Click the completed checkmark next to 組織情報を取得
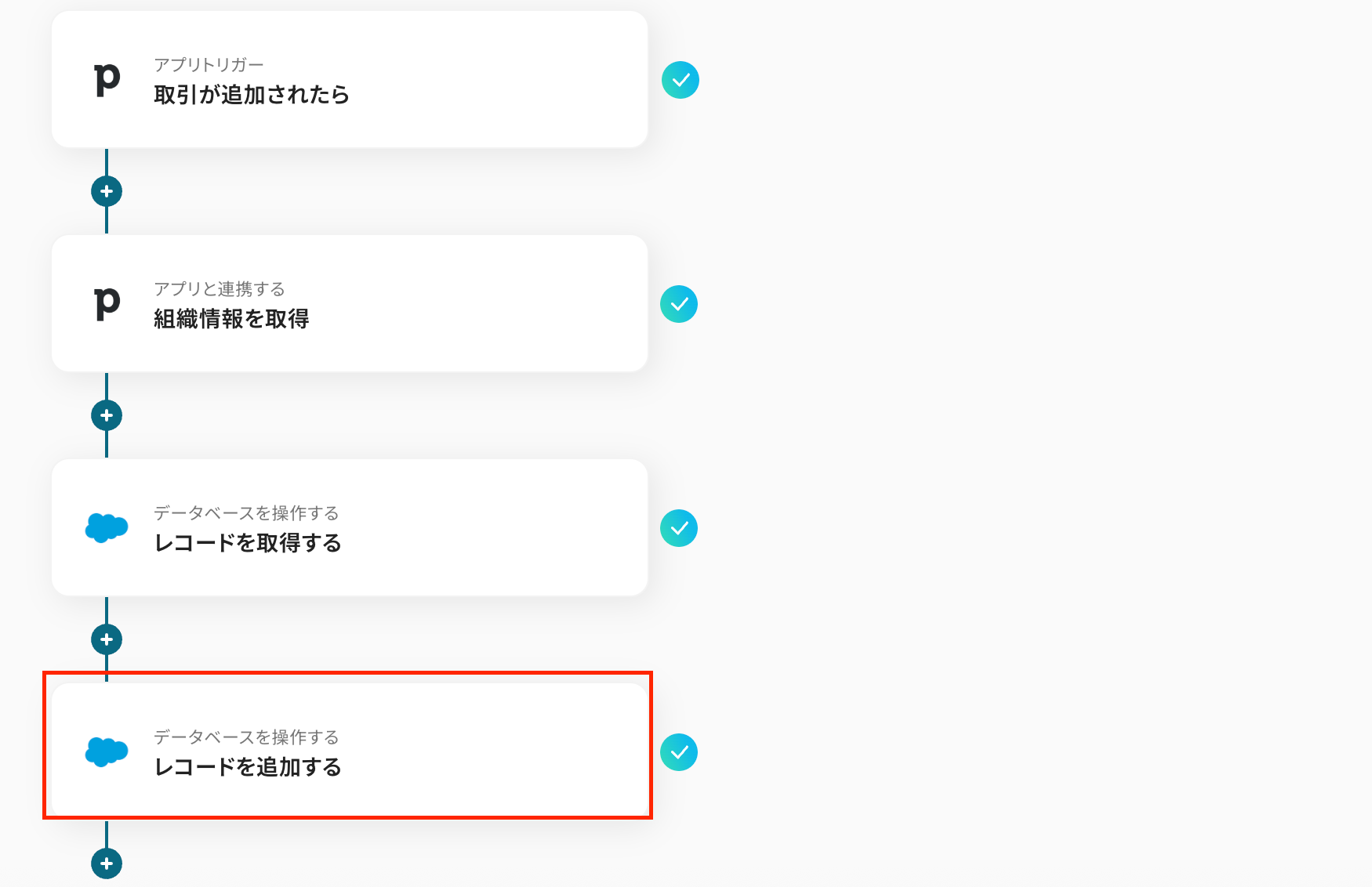 [x=679, y=304]
